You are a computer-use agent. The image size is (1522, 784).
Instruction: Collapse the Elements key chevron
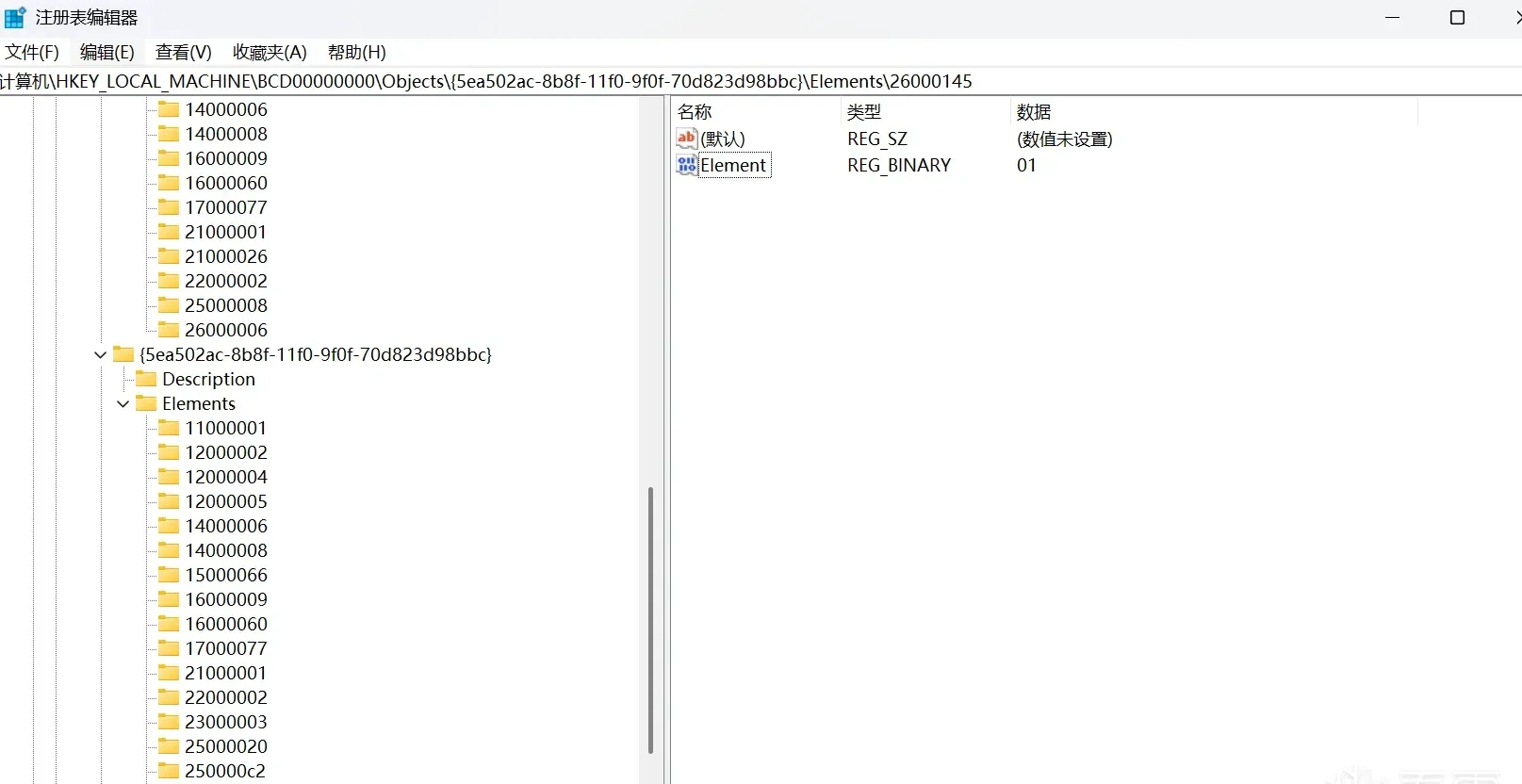point(123,404)
